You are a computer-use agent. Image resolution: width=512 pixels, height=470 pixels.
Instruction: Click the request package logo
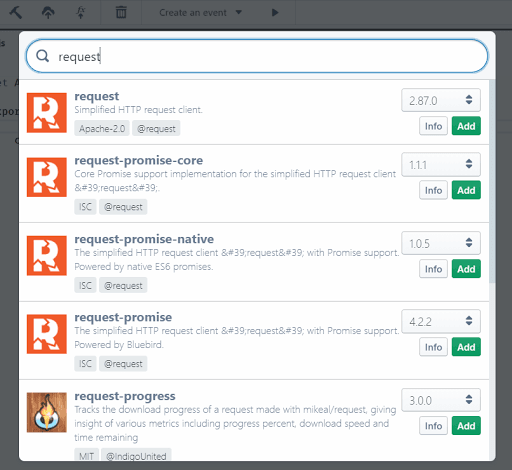pos(47,113)
